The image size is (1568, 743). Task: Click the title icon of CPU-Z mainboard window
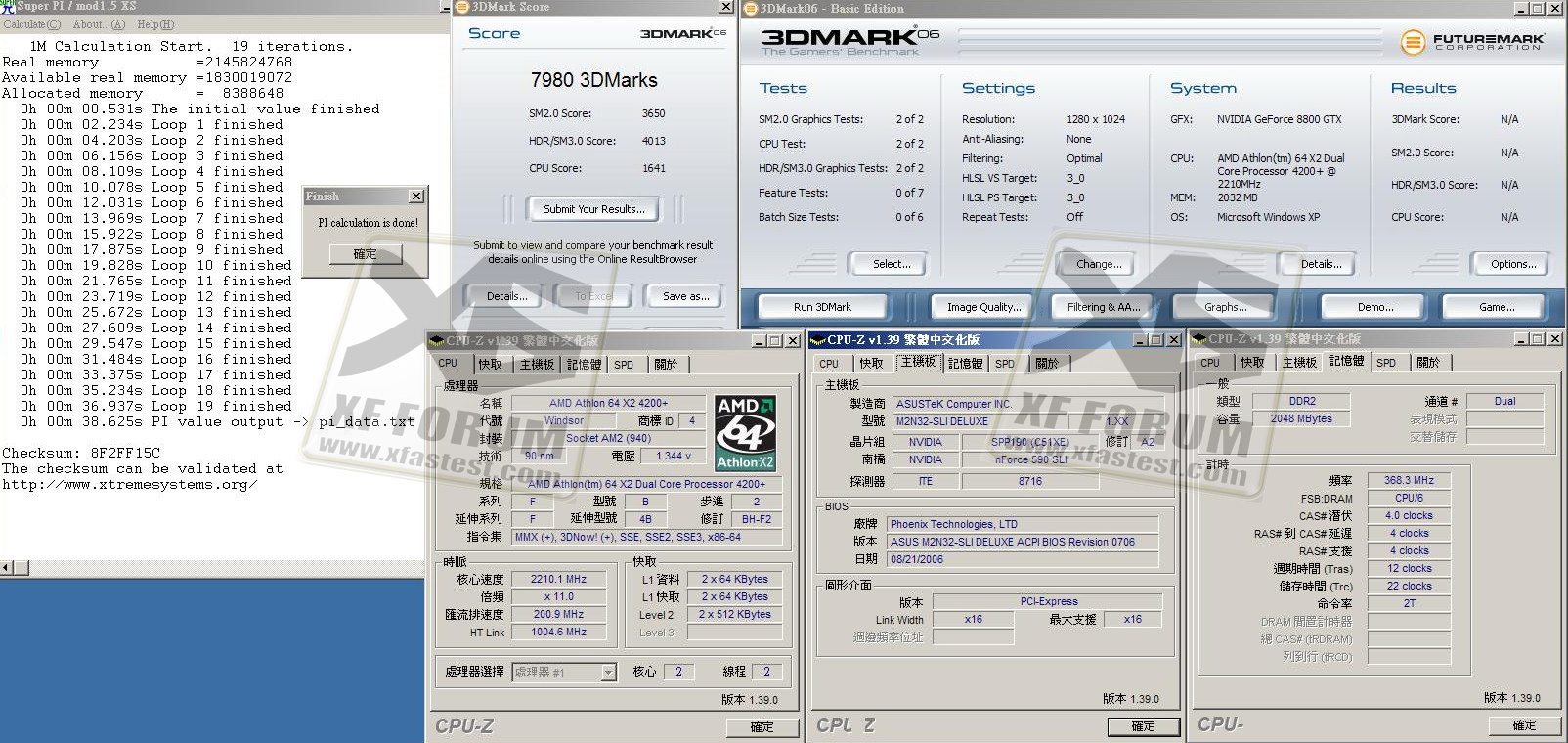(x=818, y=340)
